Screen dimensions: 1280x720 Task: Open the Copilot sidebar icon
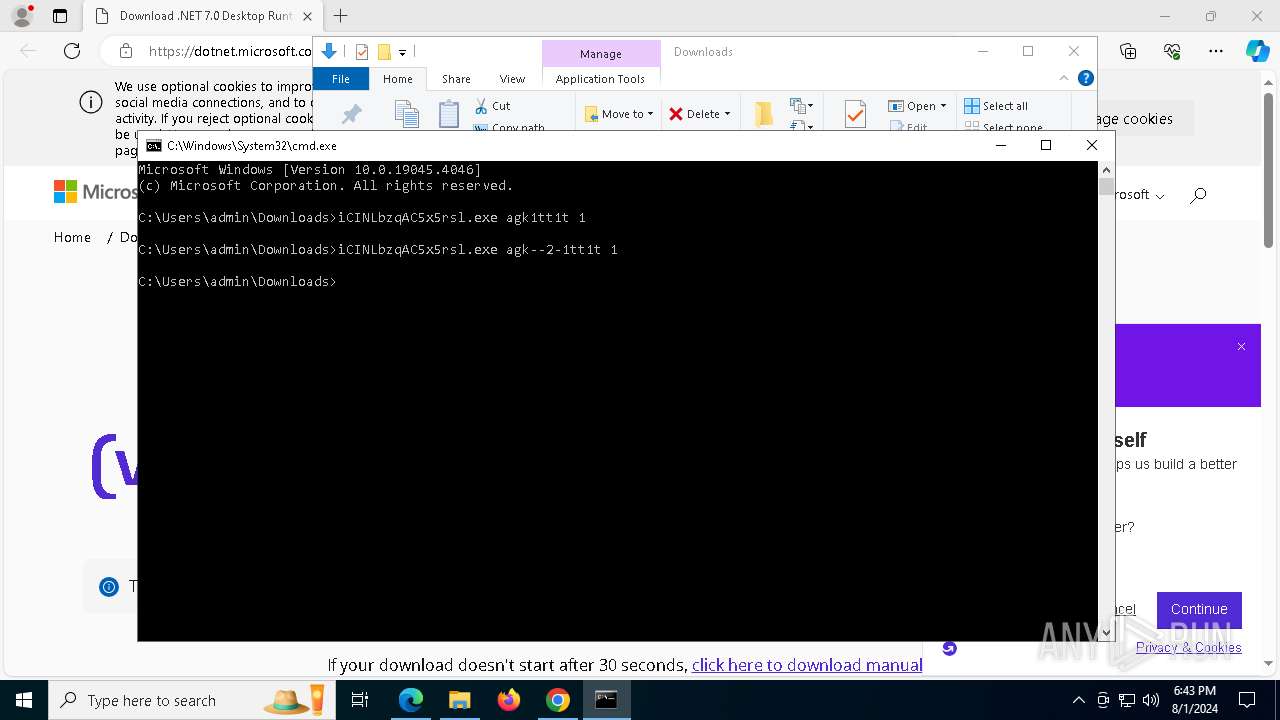coord(1257,51)
